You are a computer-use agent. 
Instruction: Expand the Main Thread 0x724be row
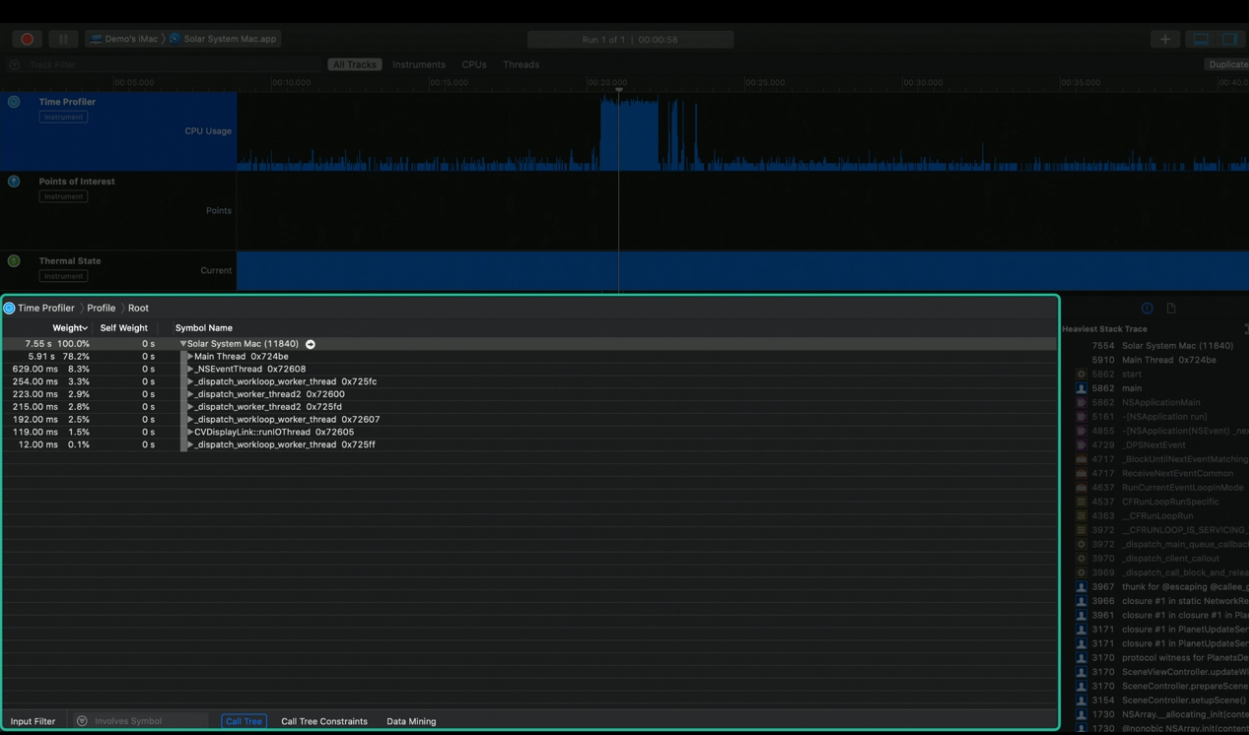point(190,357)
